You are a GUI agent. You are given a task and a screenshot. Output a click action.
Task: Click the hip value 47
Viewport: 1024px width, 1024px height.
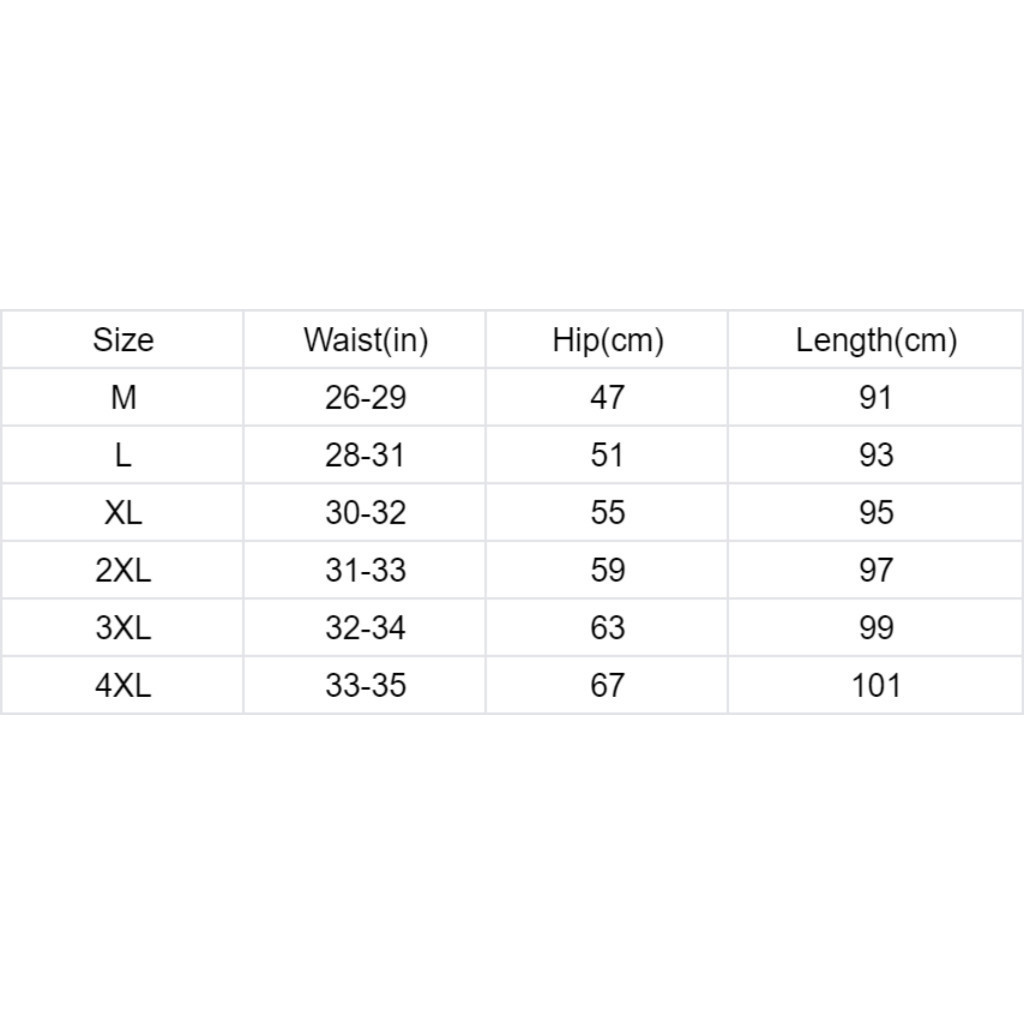607,398
